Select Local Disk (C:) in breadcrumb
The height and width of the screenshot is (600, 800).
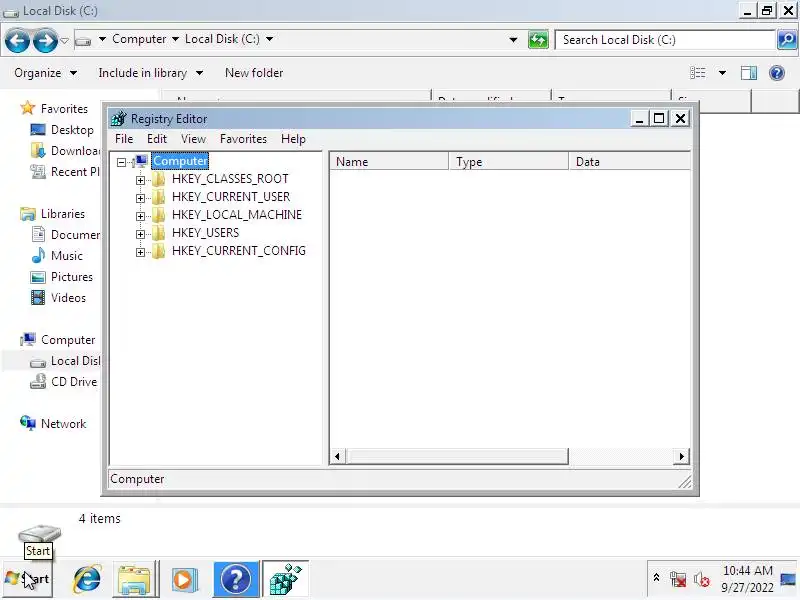coord(222,39)
